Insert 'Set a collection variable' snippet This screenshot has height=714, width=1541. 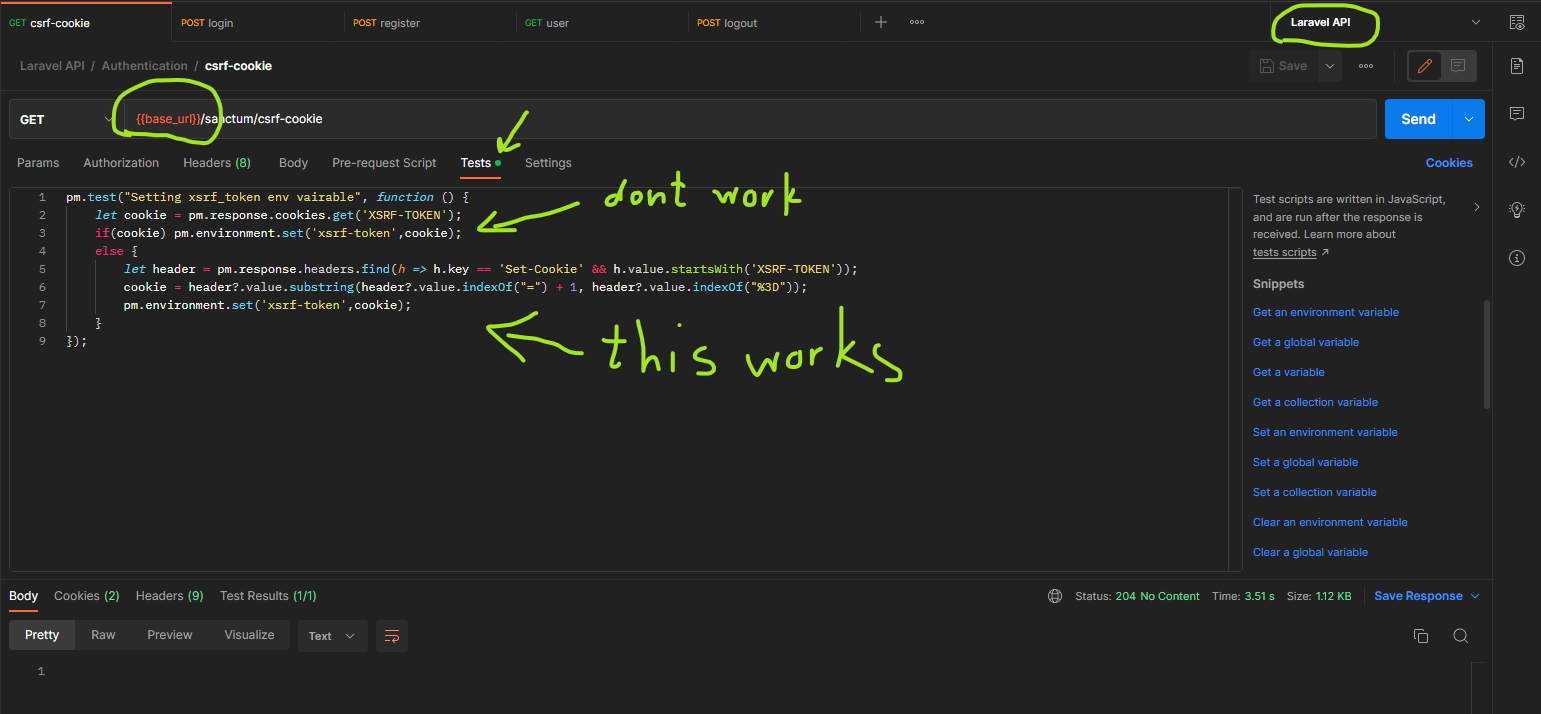coord(1315,492)
